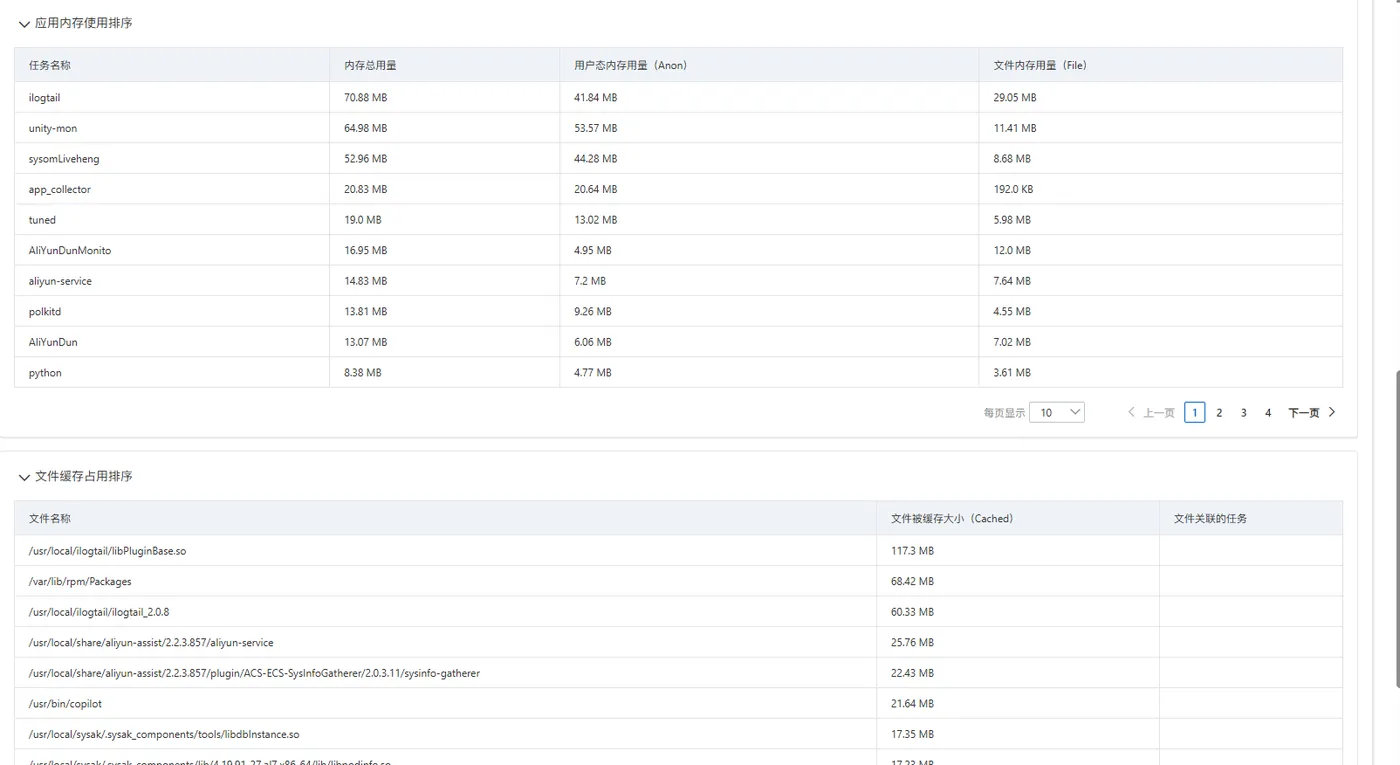Screen dimensions: 1400x765
Task: Select the app_collector task name
Action: click(x=60, y=189)
